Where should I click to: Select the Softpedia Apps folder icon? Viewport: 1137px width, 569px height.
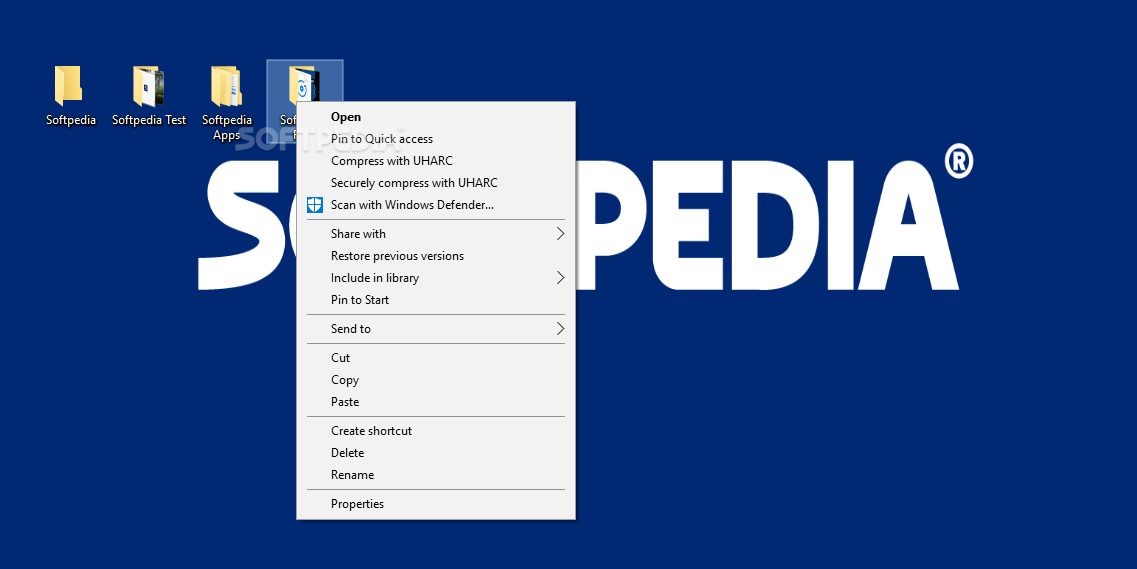coord(226,86)
